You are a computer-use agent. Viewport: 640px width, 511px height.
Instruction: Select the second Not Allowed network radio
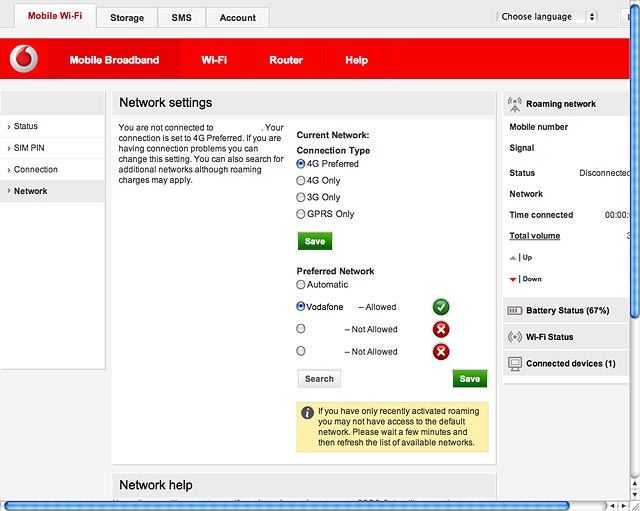pos(301,351)
